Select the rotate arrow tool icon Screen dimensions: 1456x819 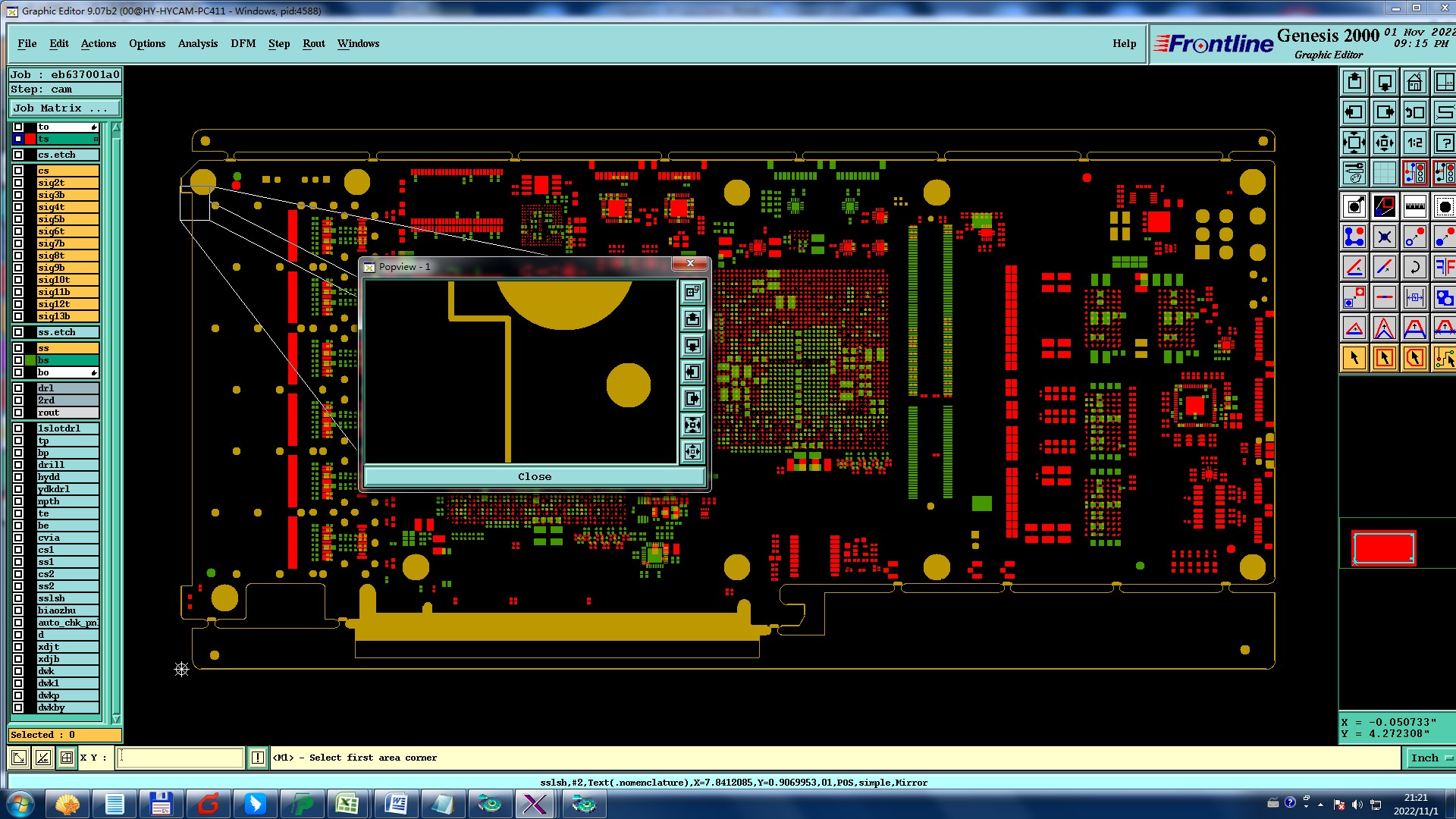1414,267
